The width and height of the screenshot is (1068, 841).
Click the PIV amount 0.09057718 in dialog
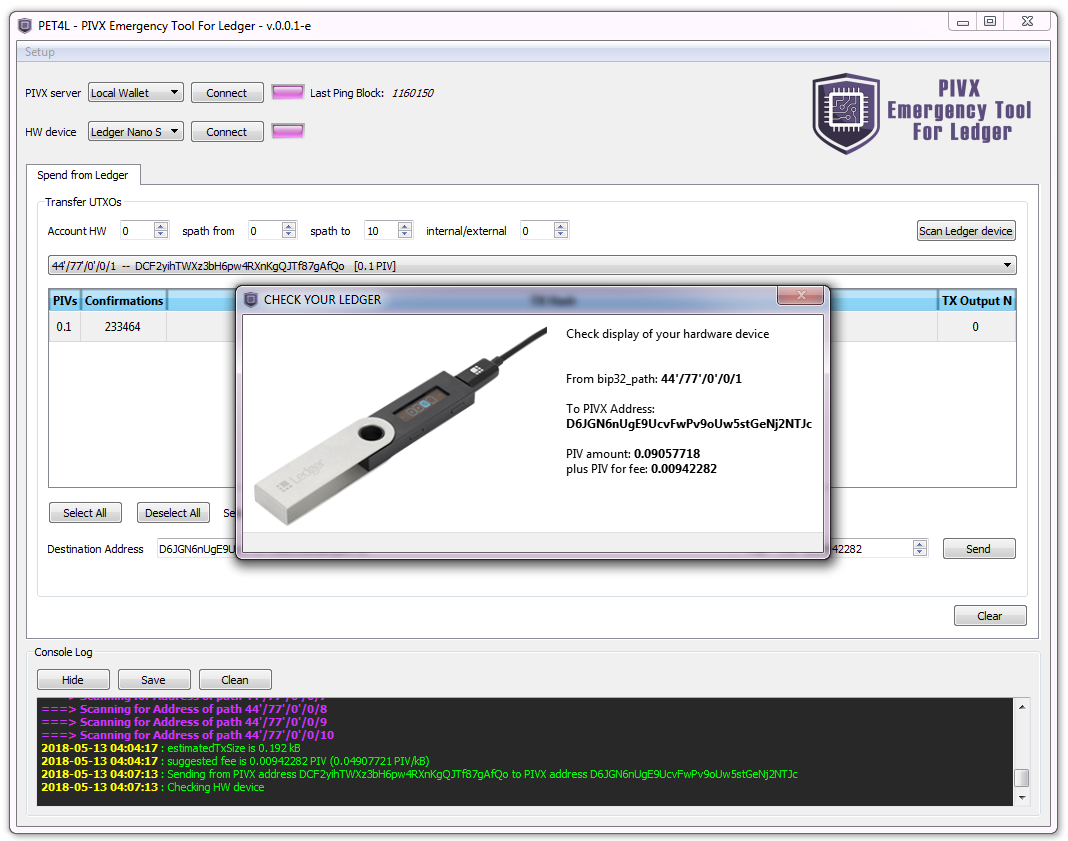coord(667,454)
